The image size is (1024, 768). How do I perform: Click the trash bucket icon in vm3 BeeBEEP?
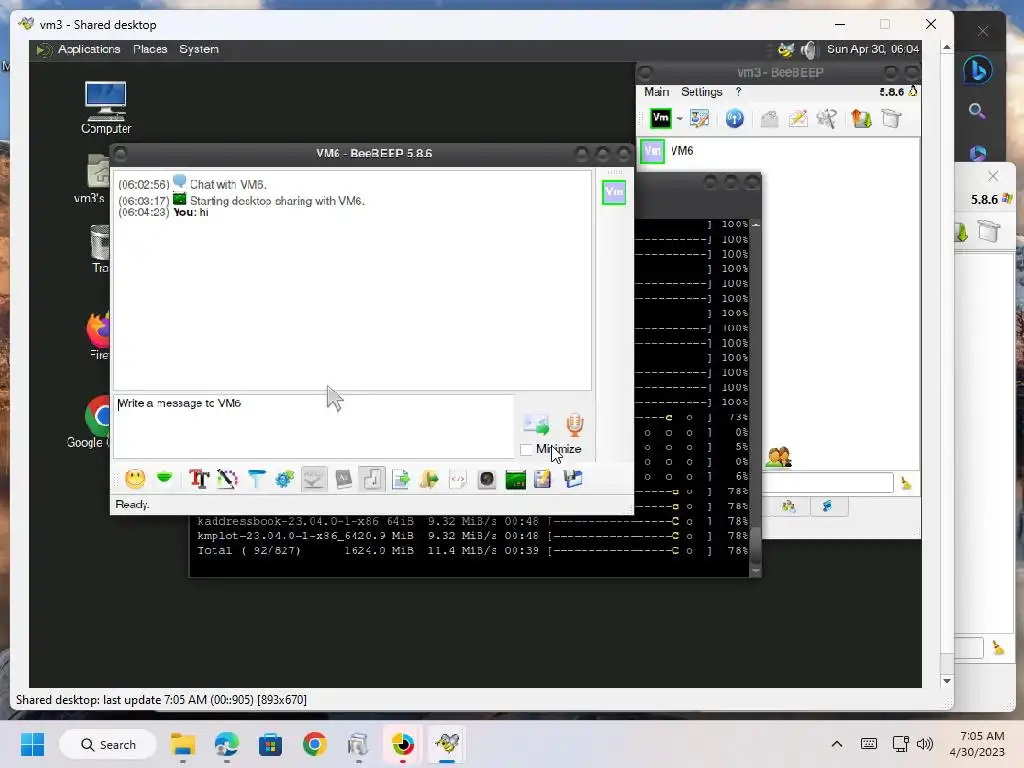coord(891,118)
